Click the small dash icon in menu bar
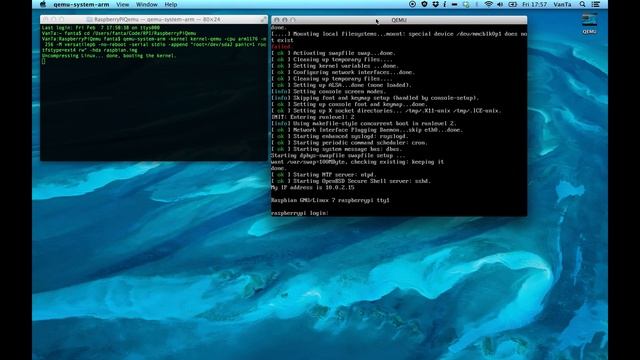The height and width of the screenshot is (360, 640). 454,4
